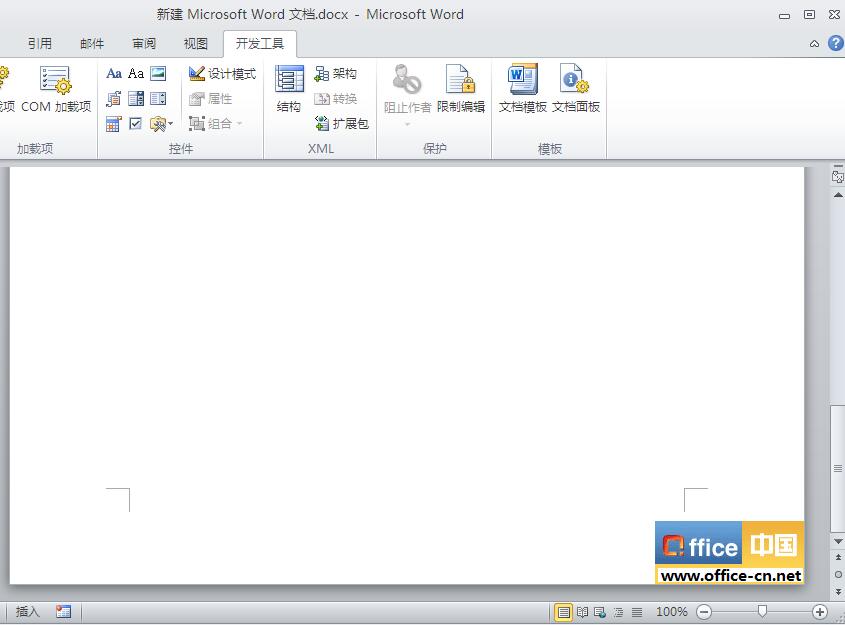This screenshot has width=845, height=625.
Task: Open Word Help
Action: coord(836,43)
